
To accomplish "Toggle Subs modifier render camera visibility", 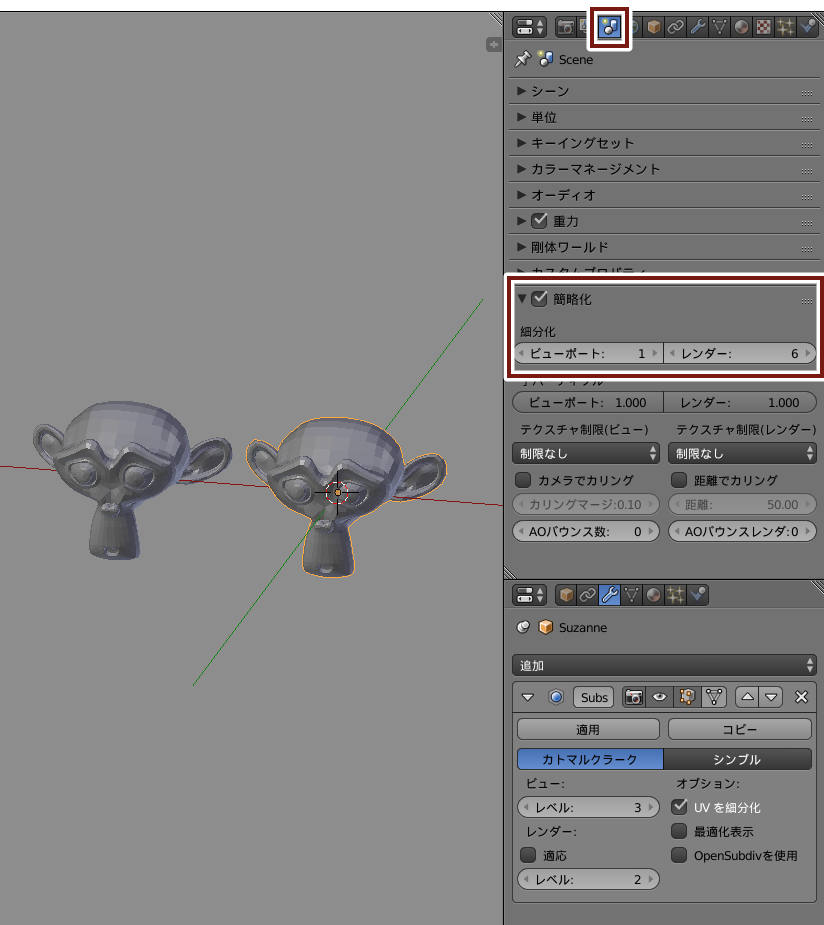I will 634,697.
